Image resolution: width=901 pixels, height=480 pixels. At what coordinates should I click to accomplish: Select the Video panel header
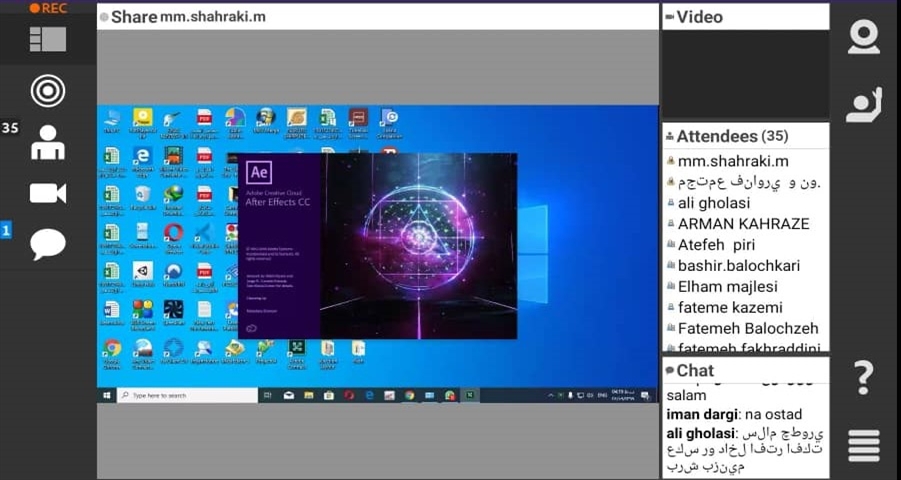tap(745, 17)
